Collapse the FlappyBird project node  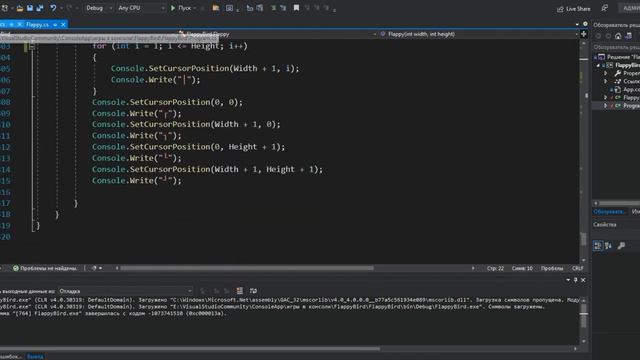click(599, 65)
